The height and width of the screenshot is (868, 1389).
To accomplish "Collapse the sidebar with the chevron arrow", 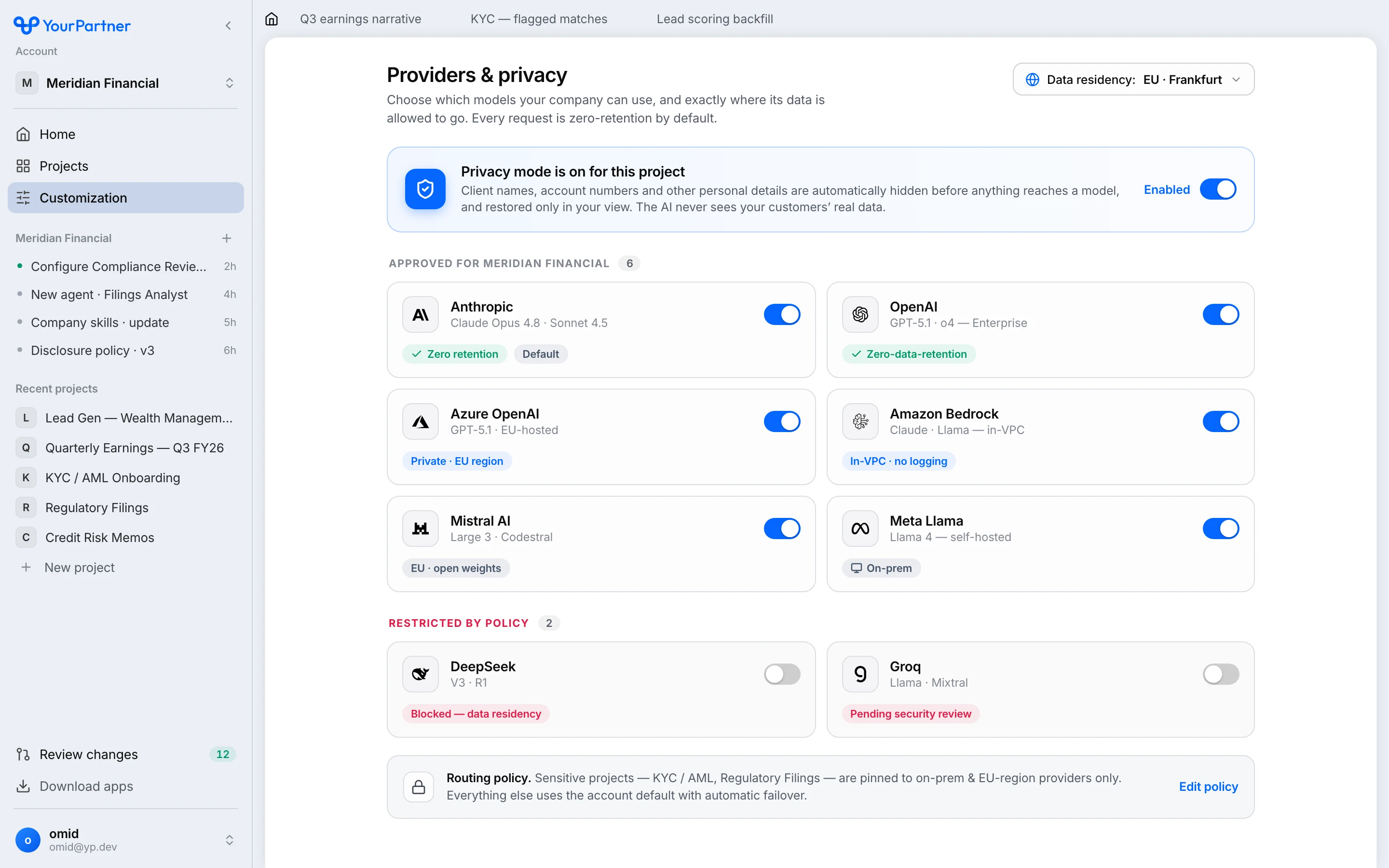I will click(x=229, y=26).
